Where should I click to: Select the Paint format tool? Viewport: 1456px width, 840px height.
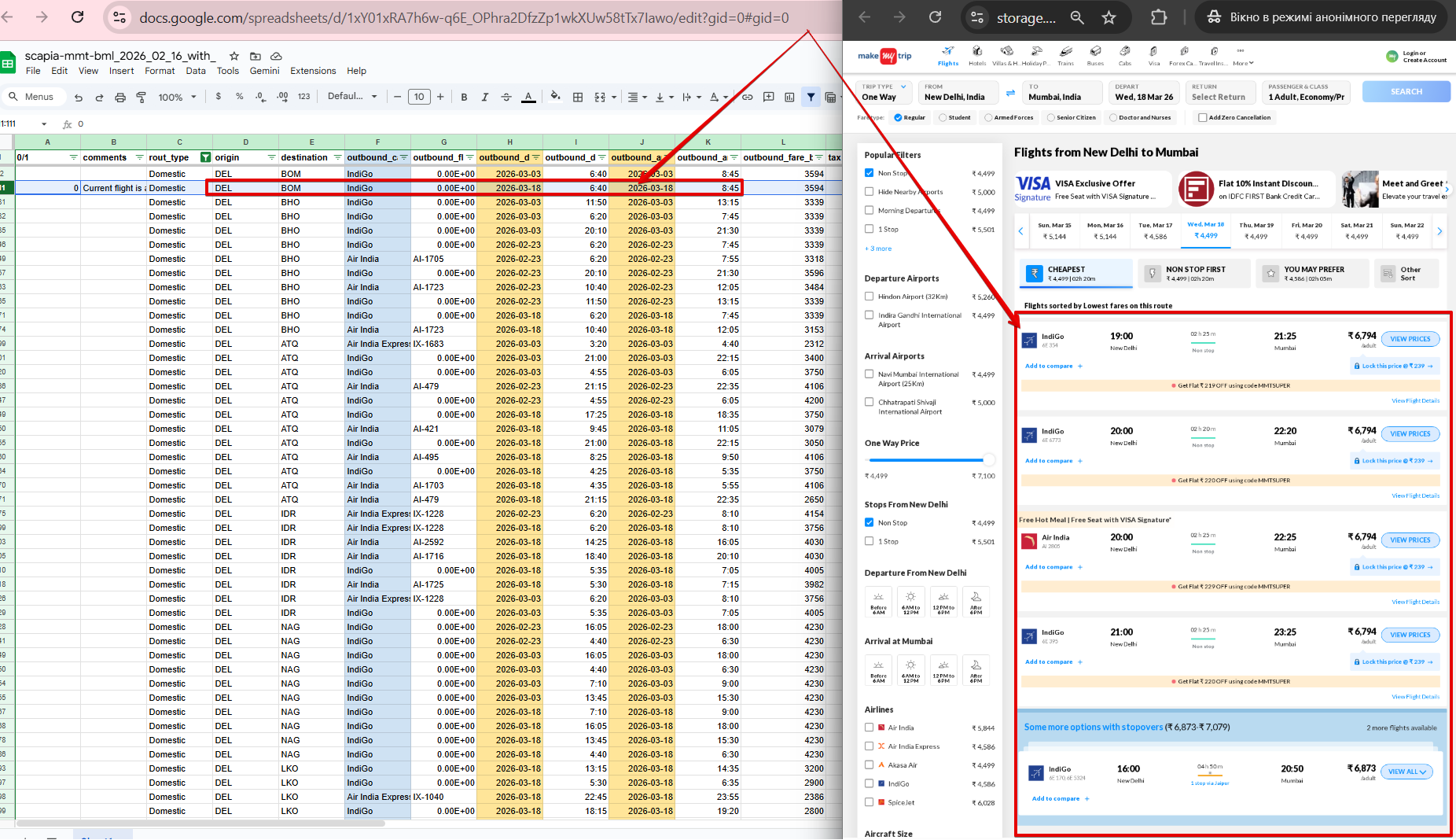tap(142, 98)
